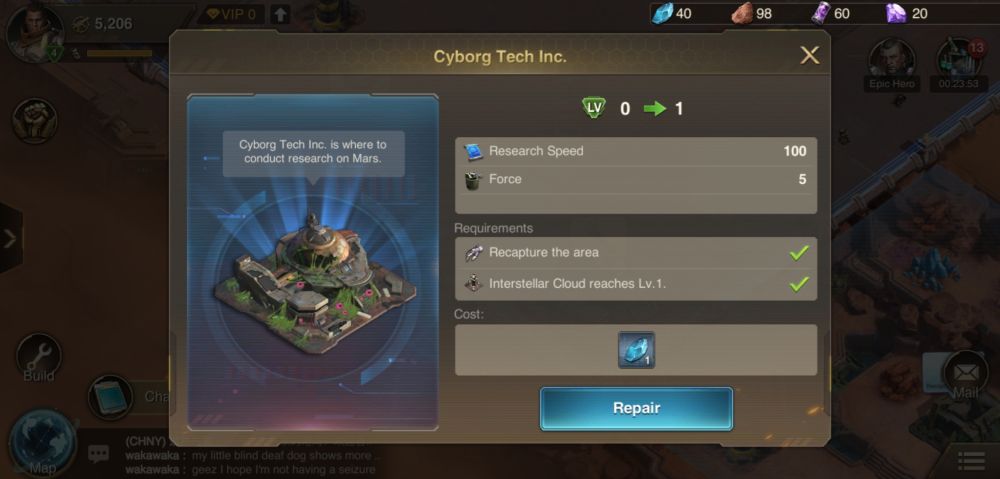
Task: Open the Mail envelope
Action: [x=965, y=374]
